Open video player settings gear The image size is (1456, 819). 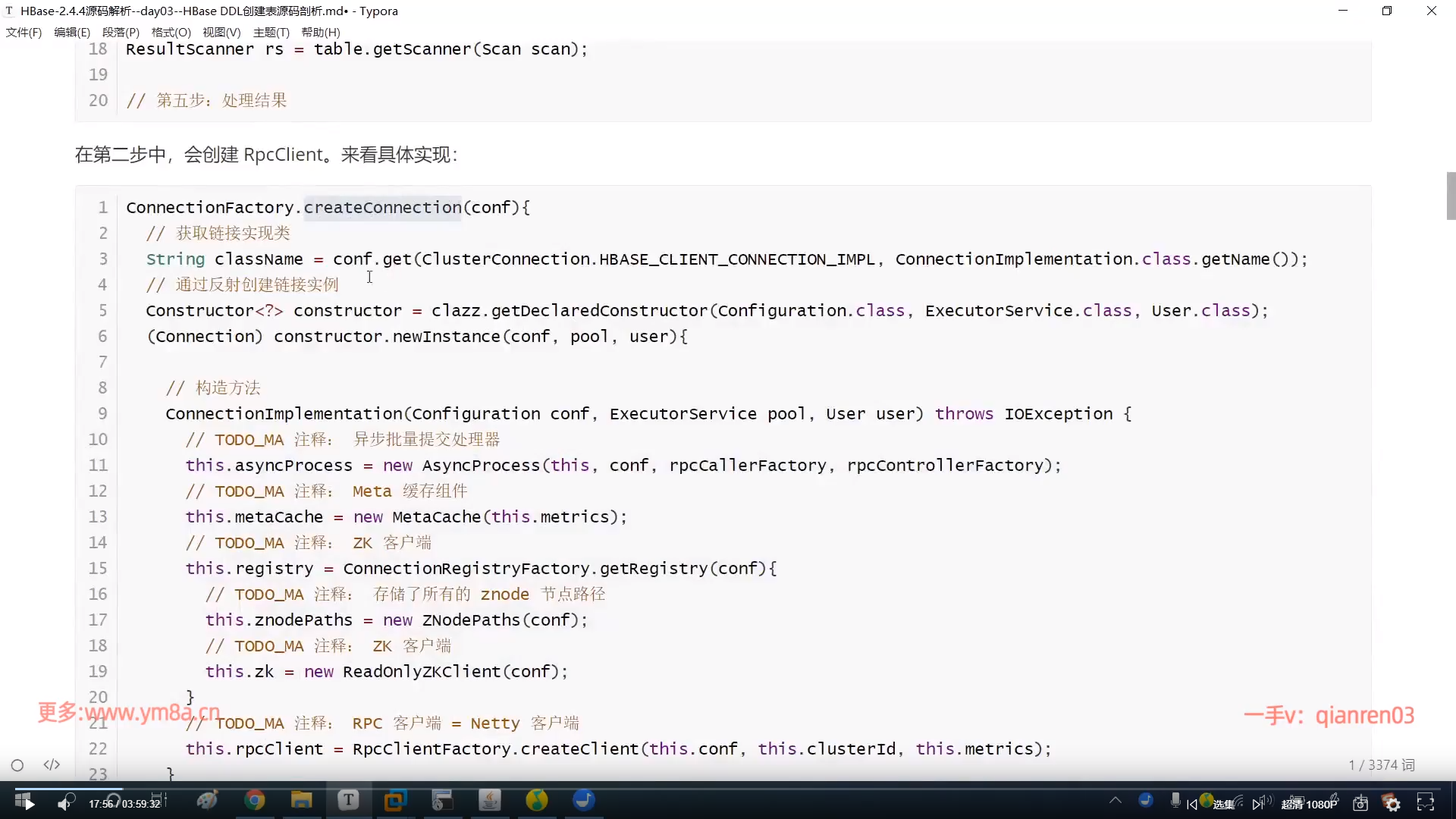(1392, 803)
